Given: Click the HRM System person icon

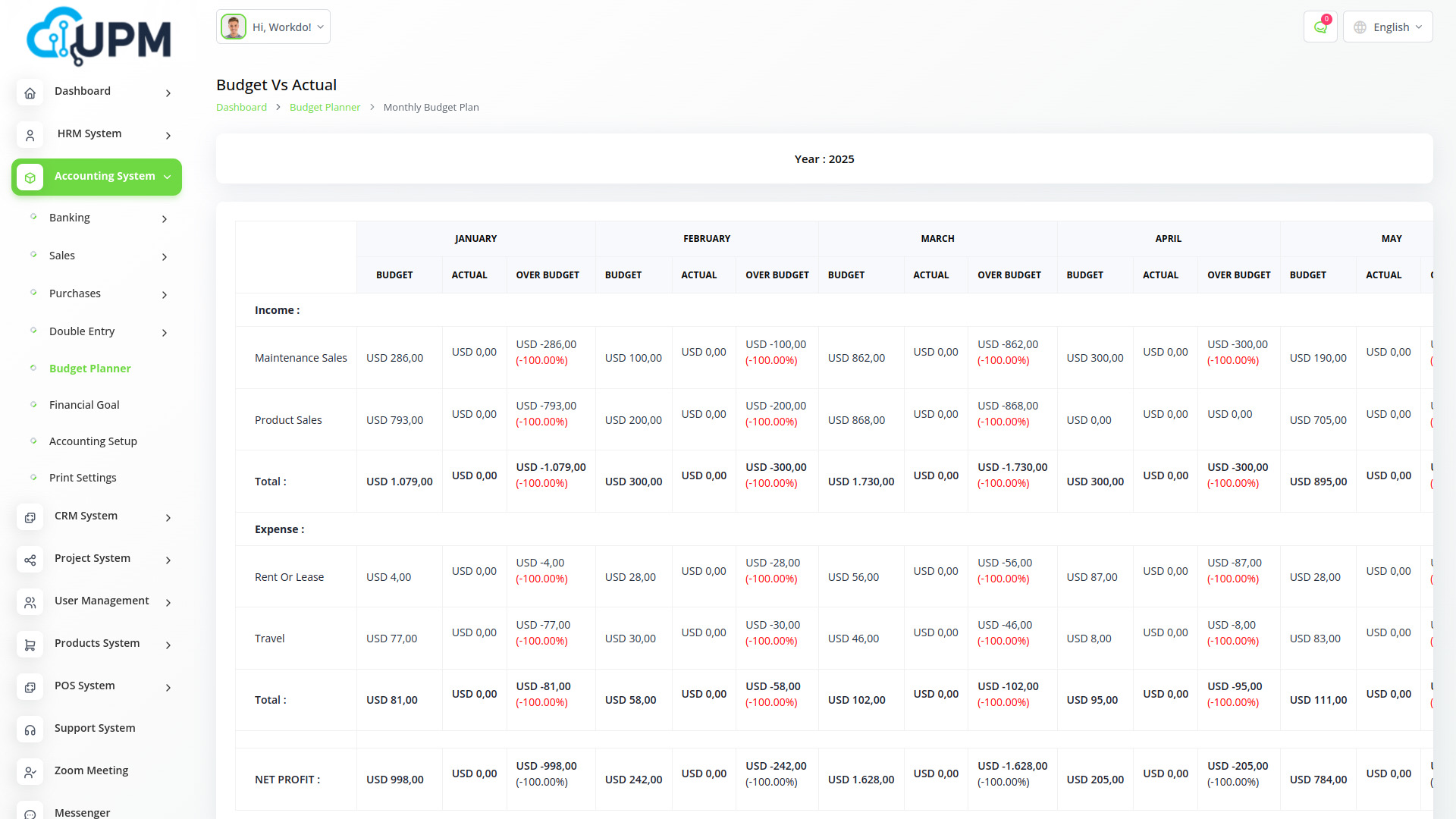Looking at the screenshot, I should tap(30, 135).
